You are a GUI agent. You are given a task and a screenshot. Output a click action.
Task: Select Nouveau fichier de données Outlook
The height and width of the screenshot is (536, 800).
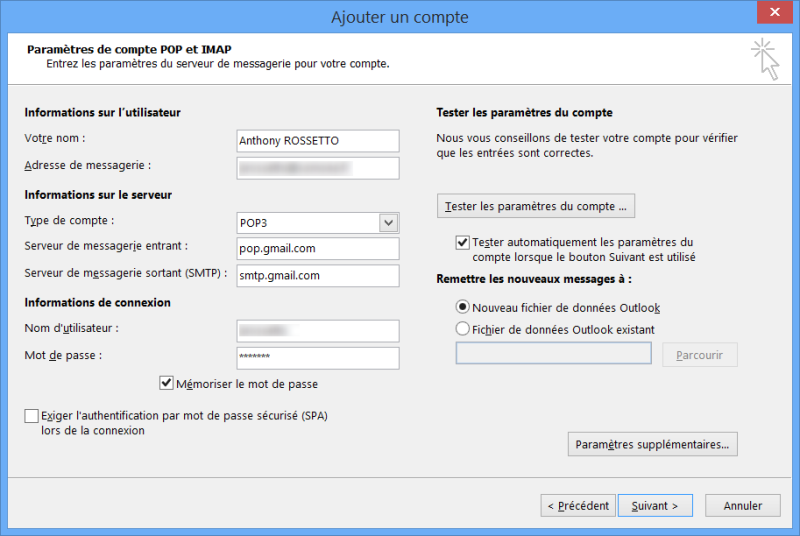click(x=462, y=308)
